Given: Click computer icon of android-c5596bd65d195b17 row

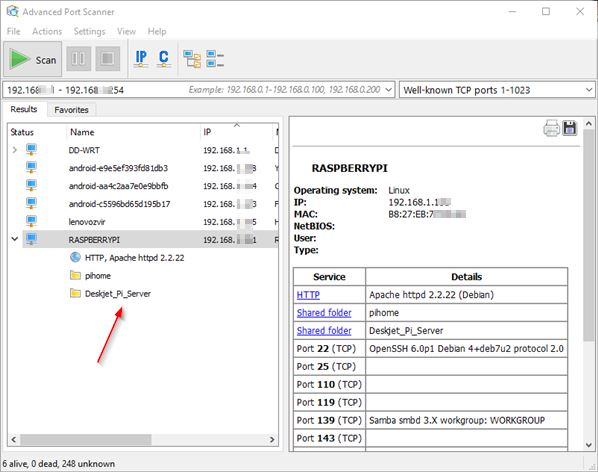Looking at the screenshot, I should tap(31, 203).
